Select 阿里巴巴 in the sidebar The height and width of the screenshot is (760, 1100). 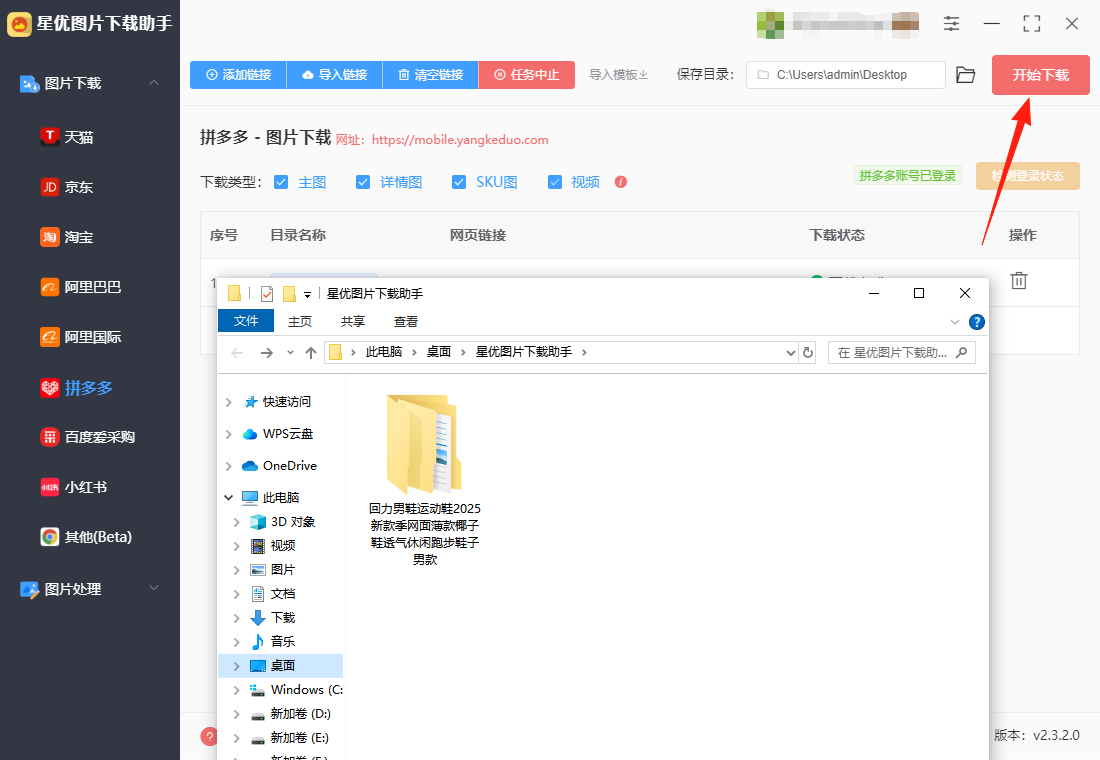81,287
